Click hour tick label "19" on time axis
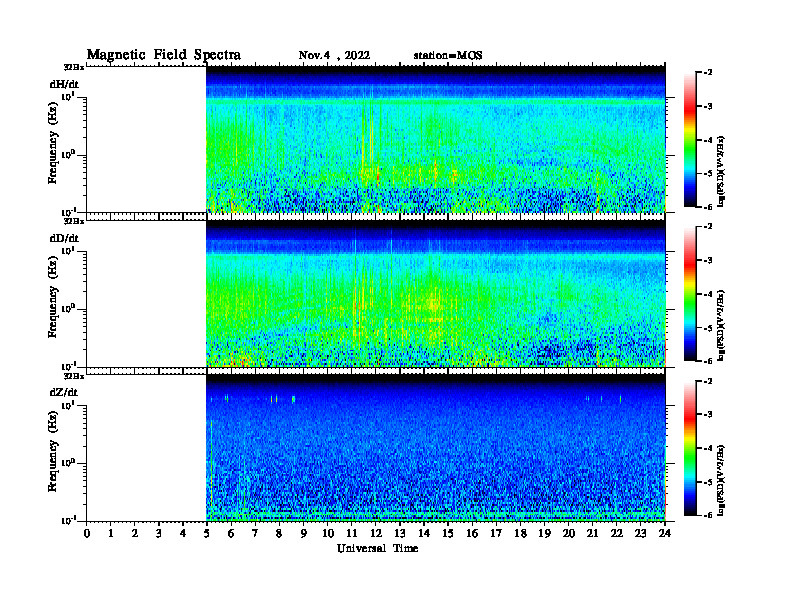 click(x=544, y=534)
